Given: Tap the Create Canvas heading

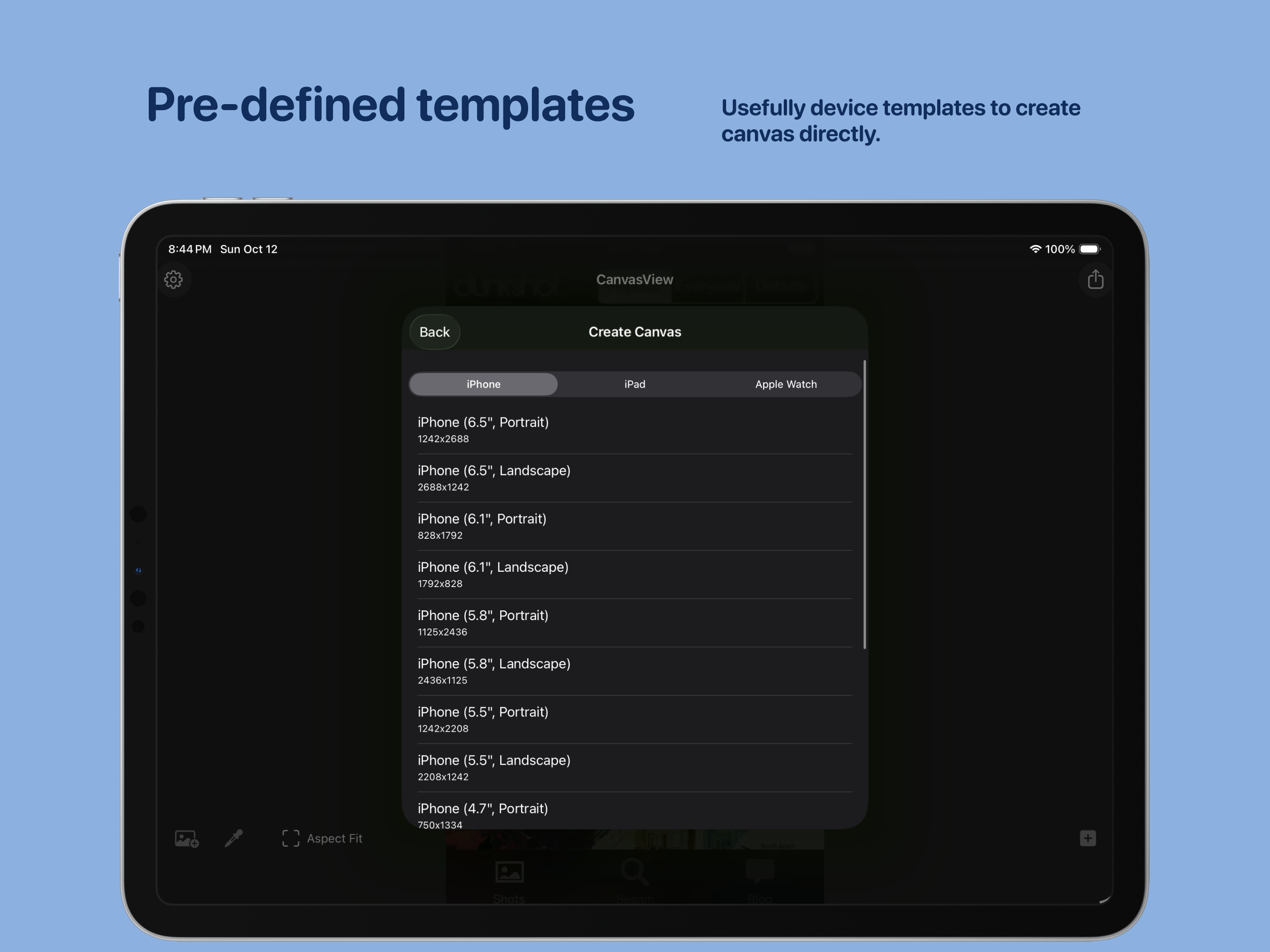Looking at the screenshot, I should pos(635,332).
